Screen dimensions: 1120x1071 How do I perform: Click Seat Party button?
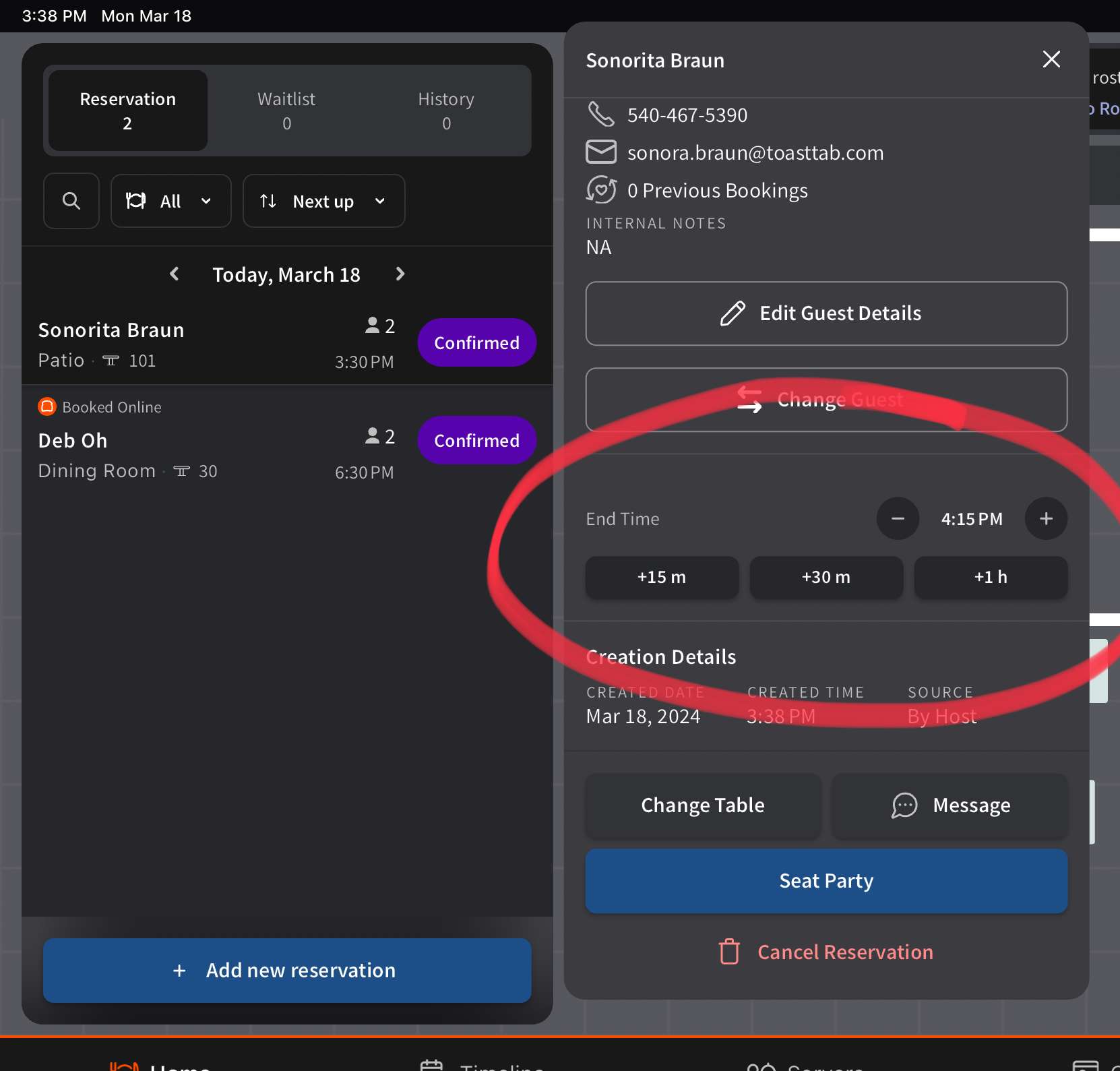click(x=826, y=881)
